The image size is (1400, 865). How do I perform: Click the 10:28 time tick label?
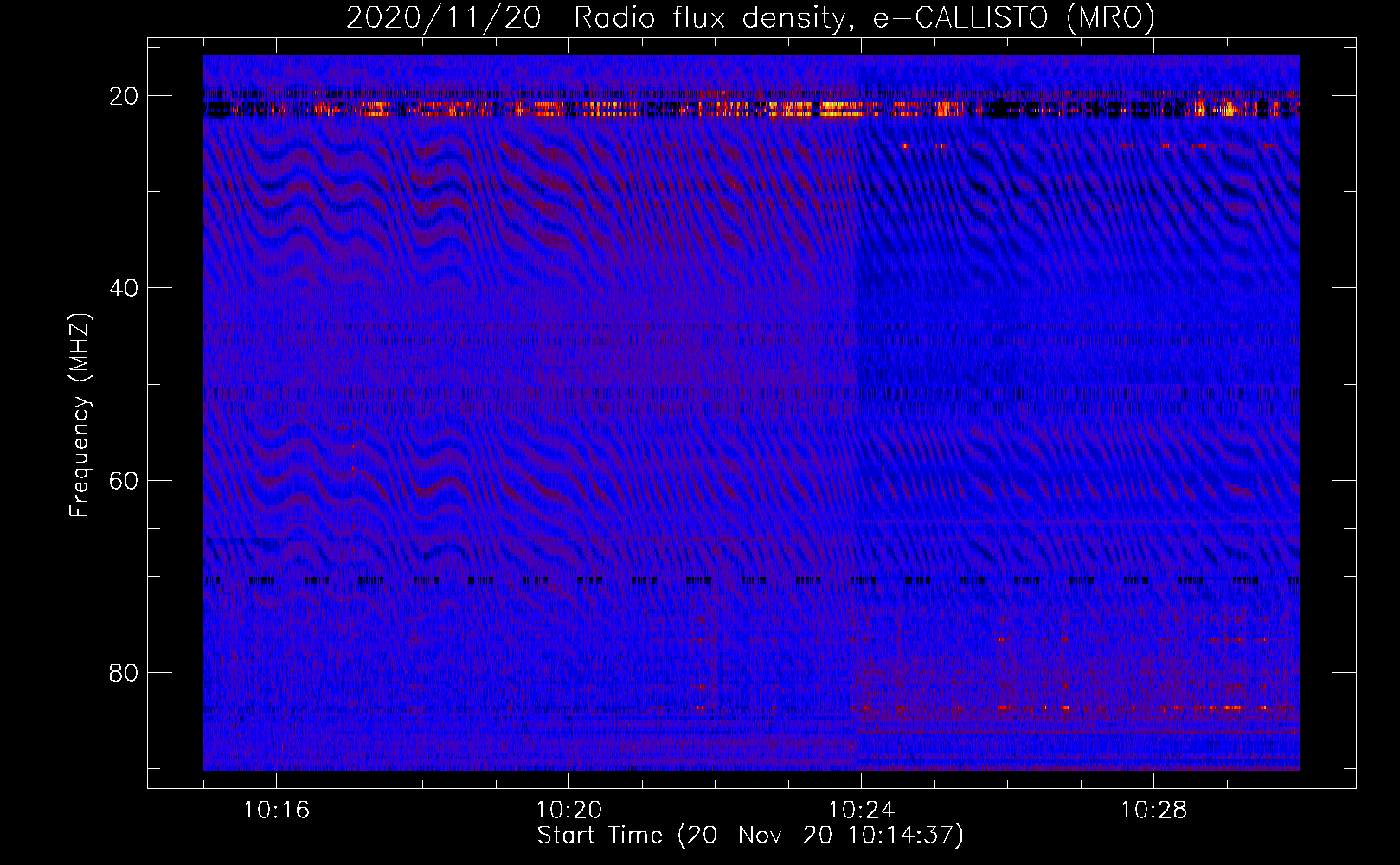[1153, 811]
